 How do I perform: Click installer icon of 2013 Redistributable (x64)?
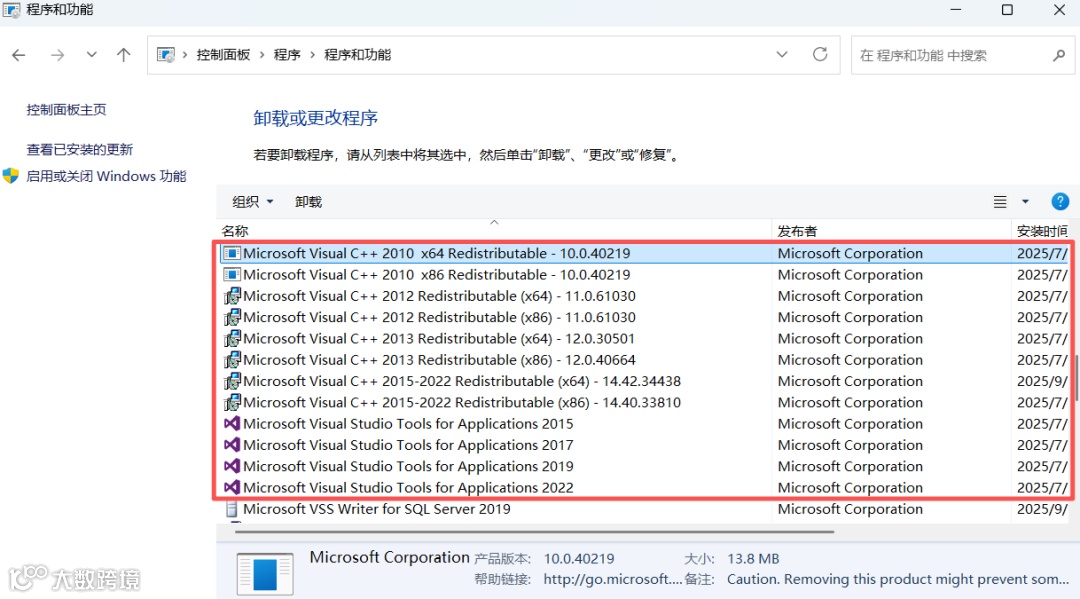tap(232, 339)
